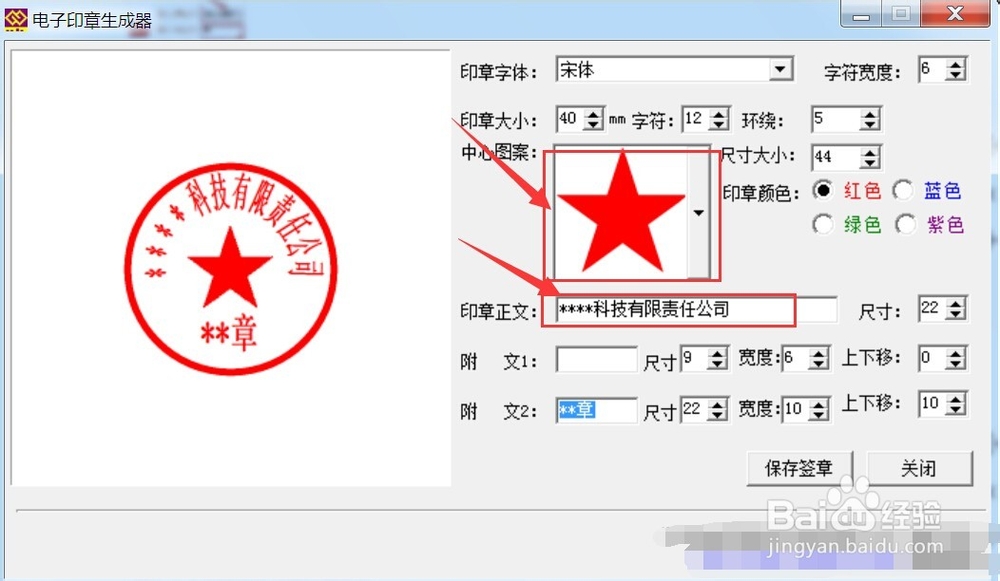Select the 紫色 stamp color radio button

[905, 224]
